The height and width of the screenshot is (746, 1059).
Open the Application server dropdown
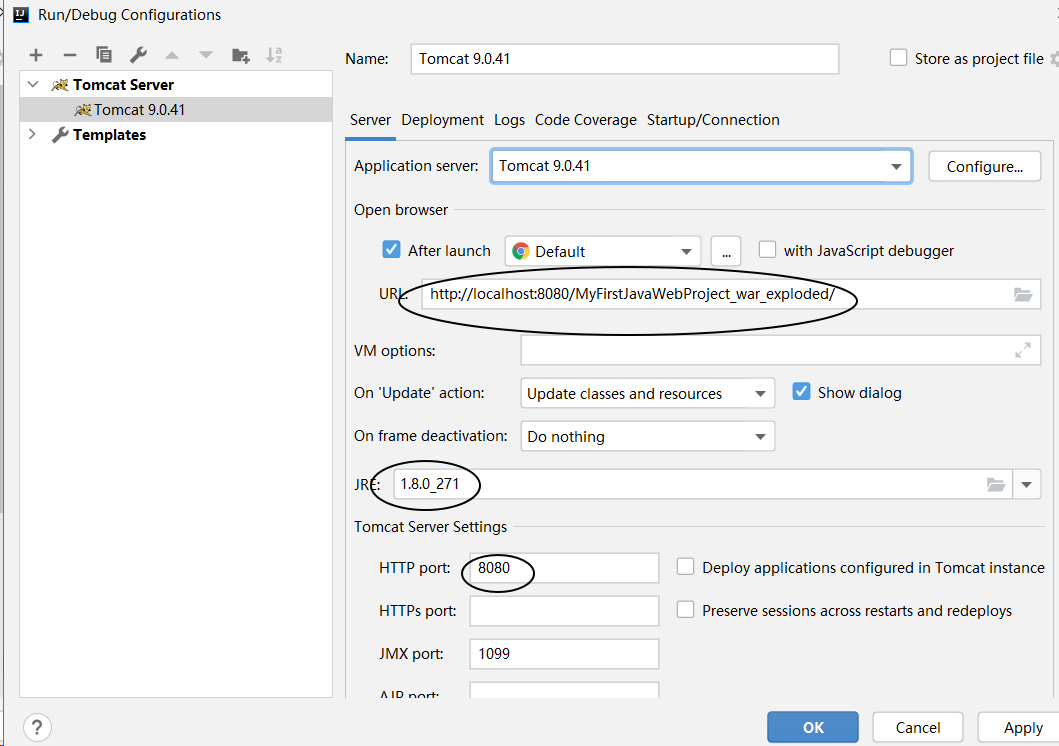[x=701, y=166]
